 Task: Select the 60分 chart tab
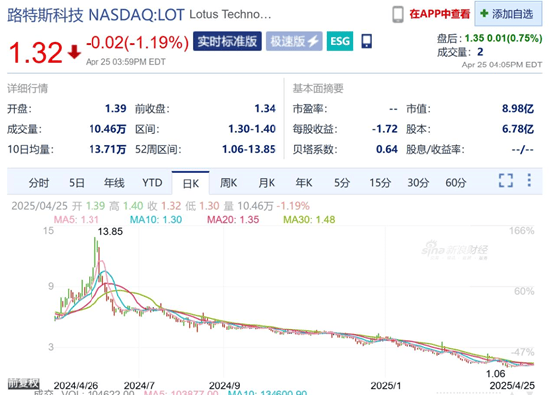click(456, 183)
